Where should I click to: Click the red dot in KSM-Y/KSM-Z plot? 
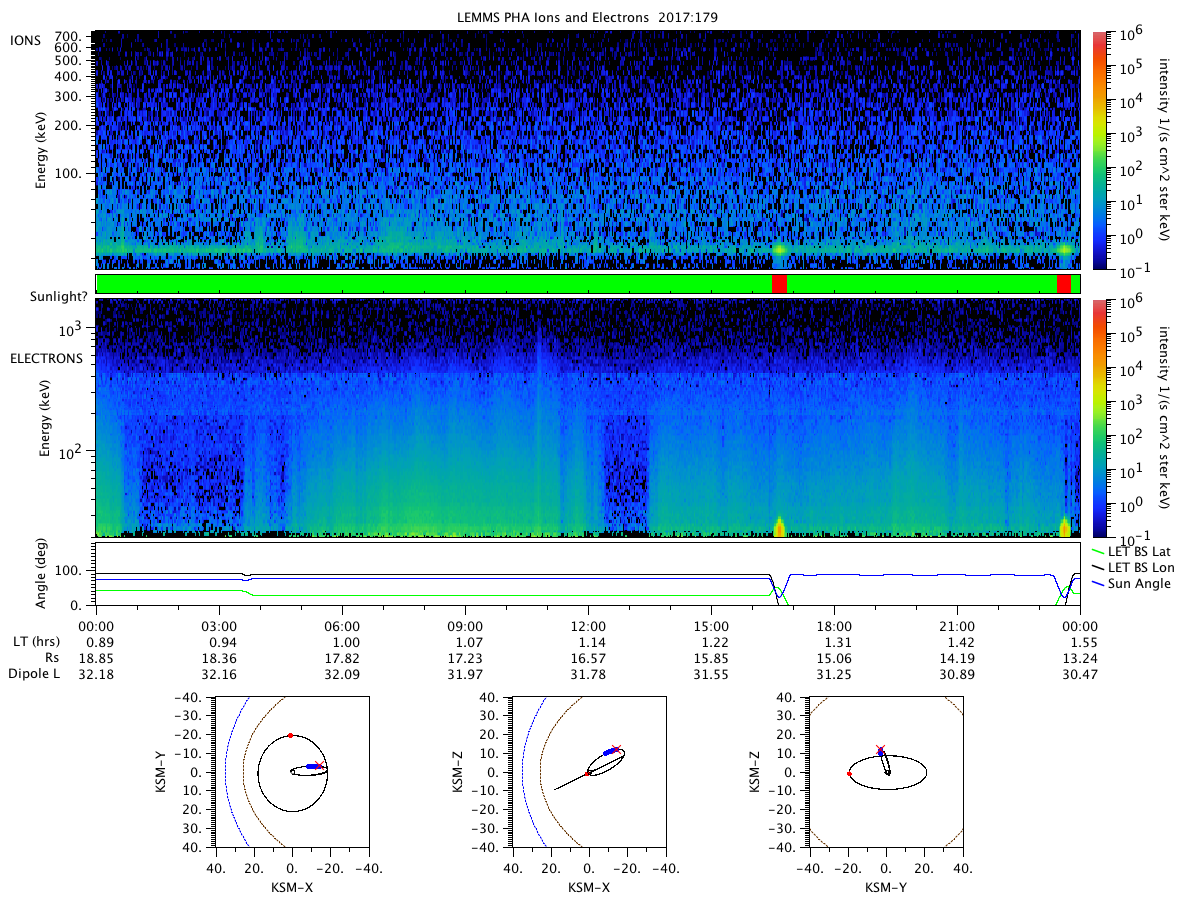(848, 773)
